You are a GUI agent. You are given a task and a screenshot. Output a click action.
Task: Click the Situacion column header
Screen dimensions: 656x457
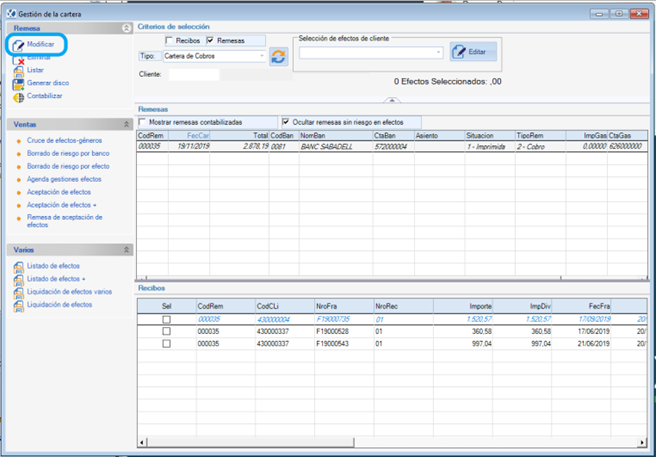[490, 136]
